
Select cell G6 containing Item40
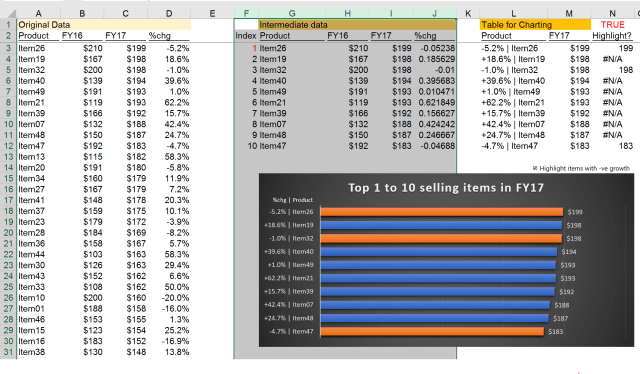point(292,81)
